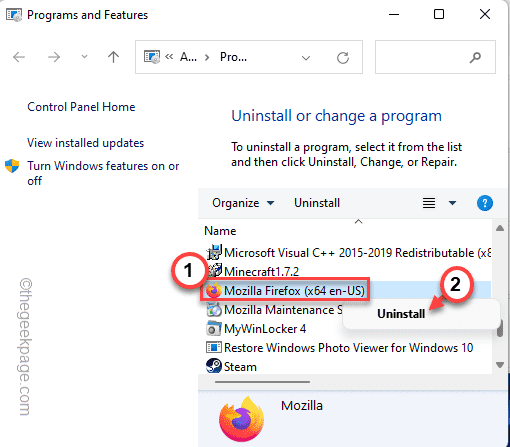Refresh the Programs and Features list
This screenshot has width=510, height=447.
[x=343, y=58]
